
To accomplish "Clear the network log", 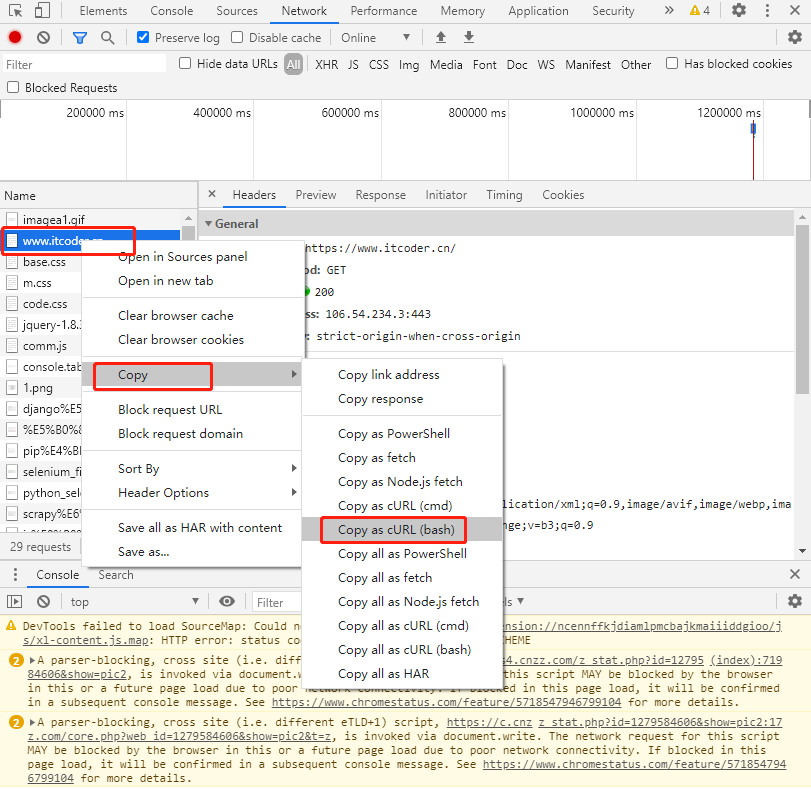I will [x=43, y=37].
